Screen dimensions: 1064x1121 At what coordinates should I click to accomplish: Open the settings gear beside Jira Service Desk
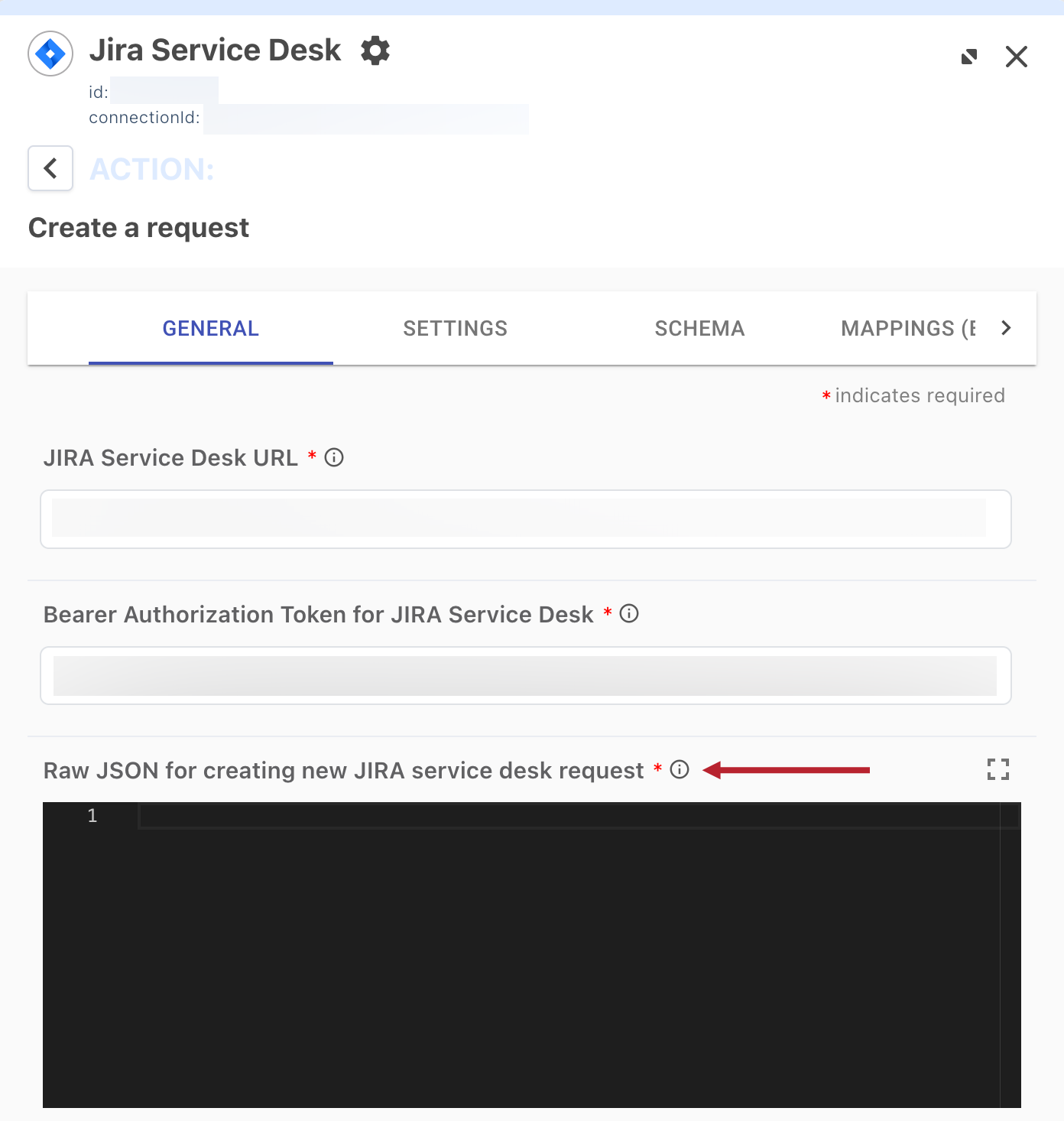(x=375, y=50)
